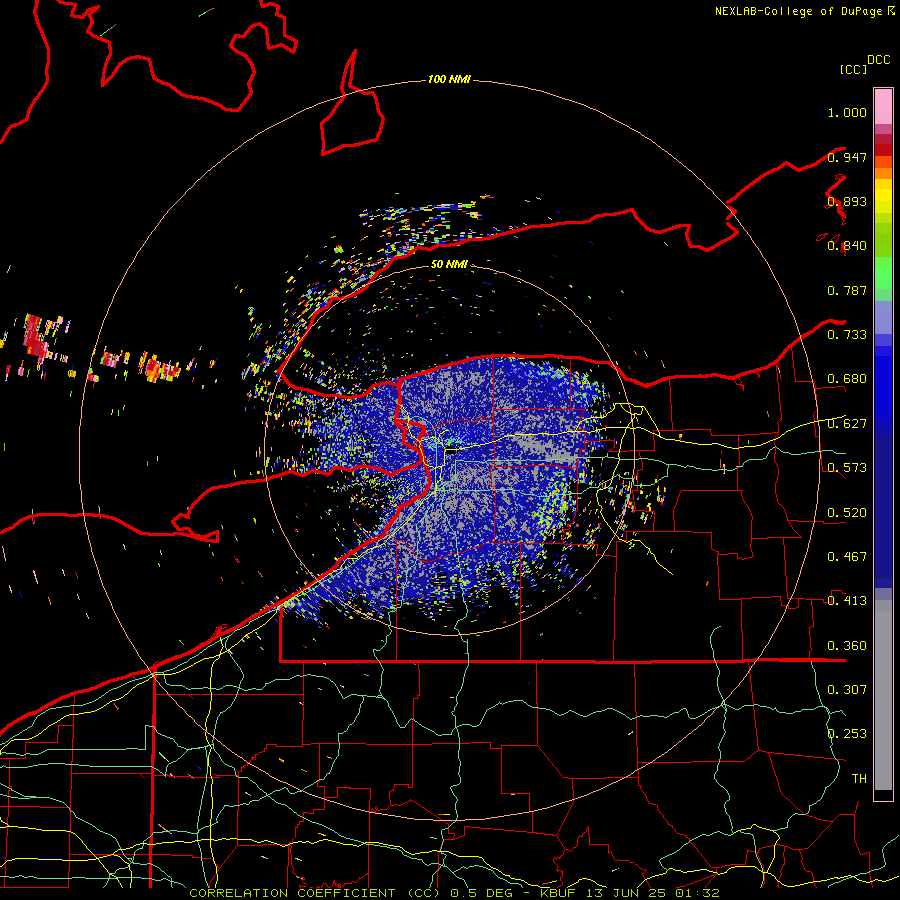Select the 0.413 value on color scale
Image resolution: width=900 pixels, height=900 pixels.
(x=847, y=601)
